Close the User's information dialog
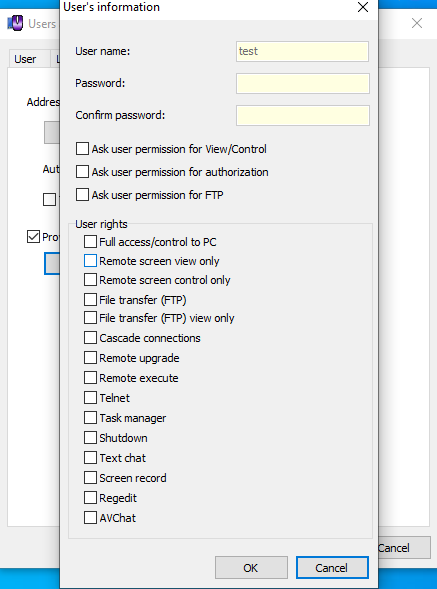This screenshot has height=589, width=437. click(x=363, y=7)
